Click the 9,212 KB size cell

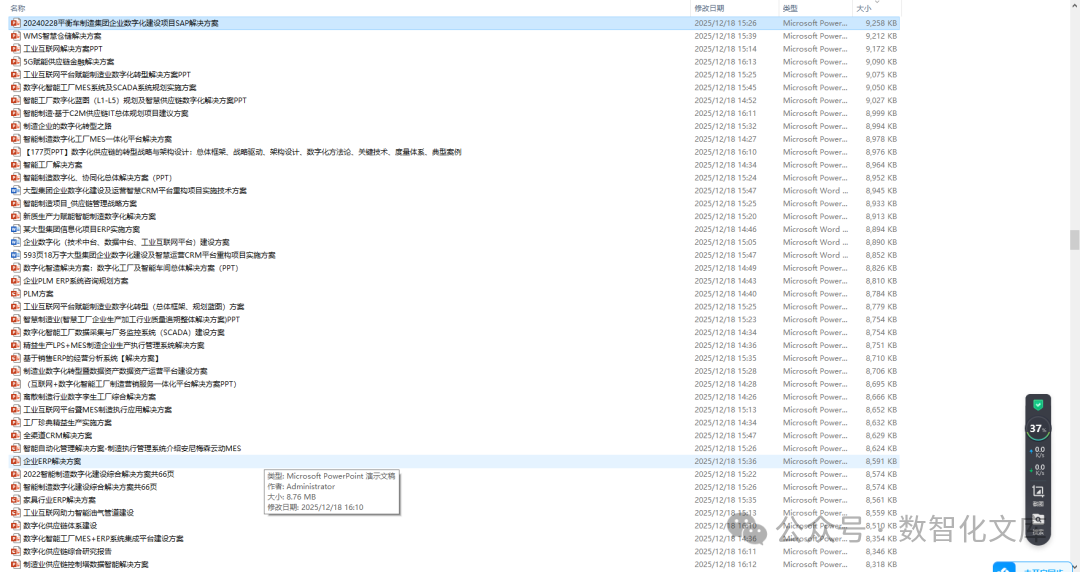(x=881, y=36)
